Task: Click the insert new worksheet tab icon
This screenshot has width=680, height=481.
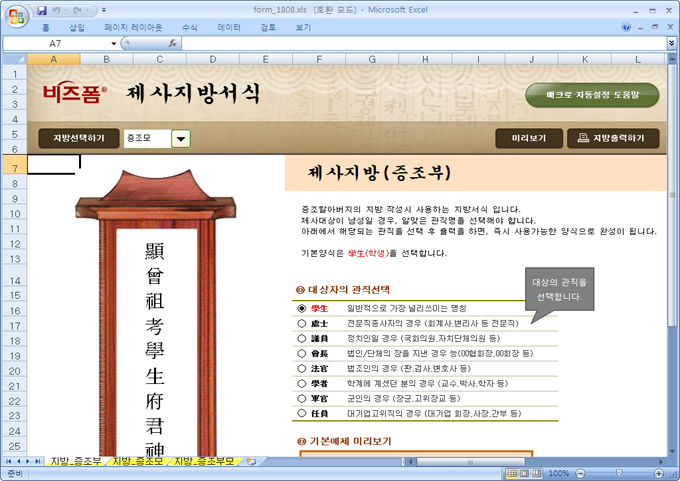Action: [251, 461]
